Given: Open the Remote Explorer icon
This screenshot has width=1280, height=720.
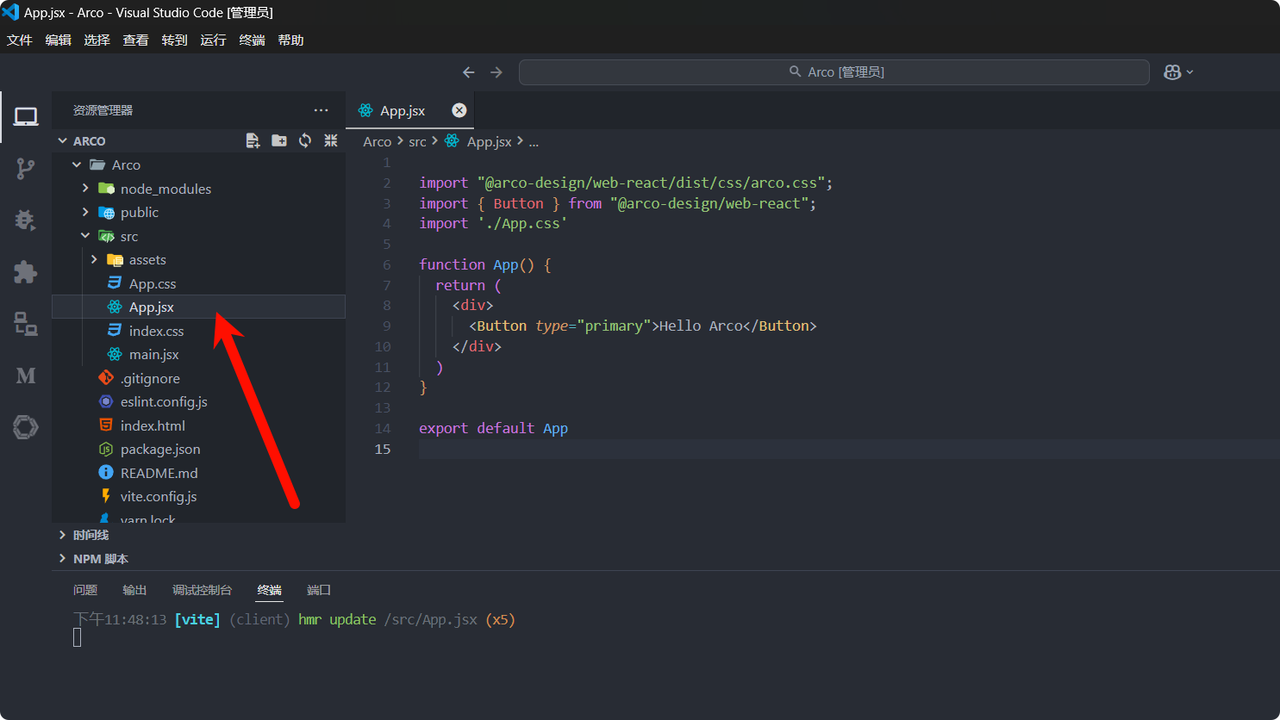Looking at the screenshot, I should [x=26, y=323].
